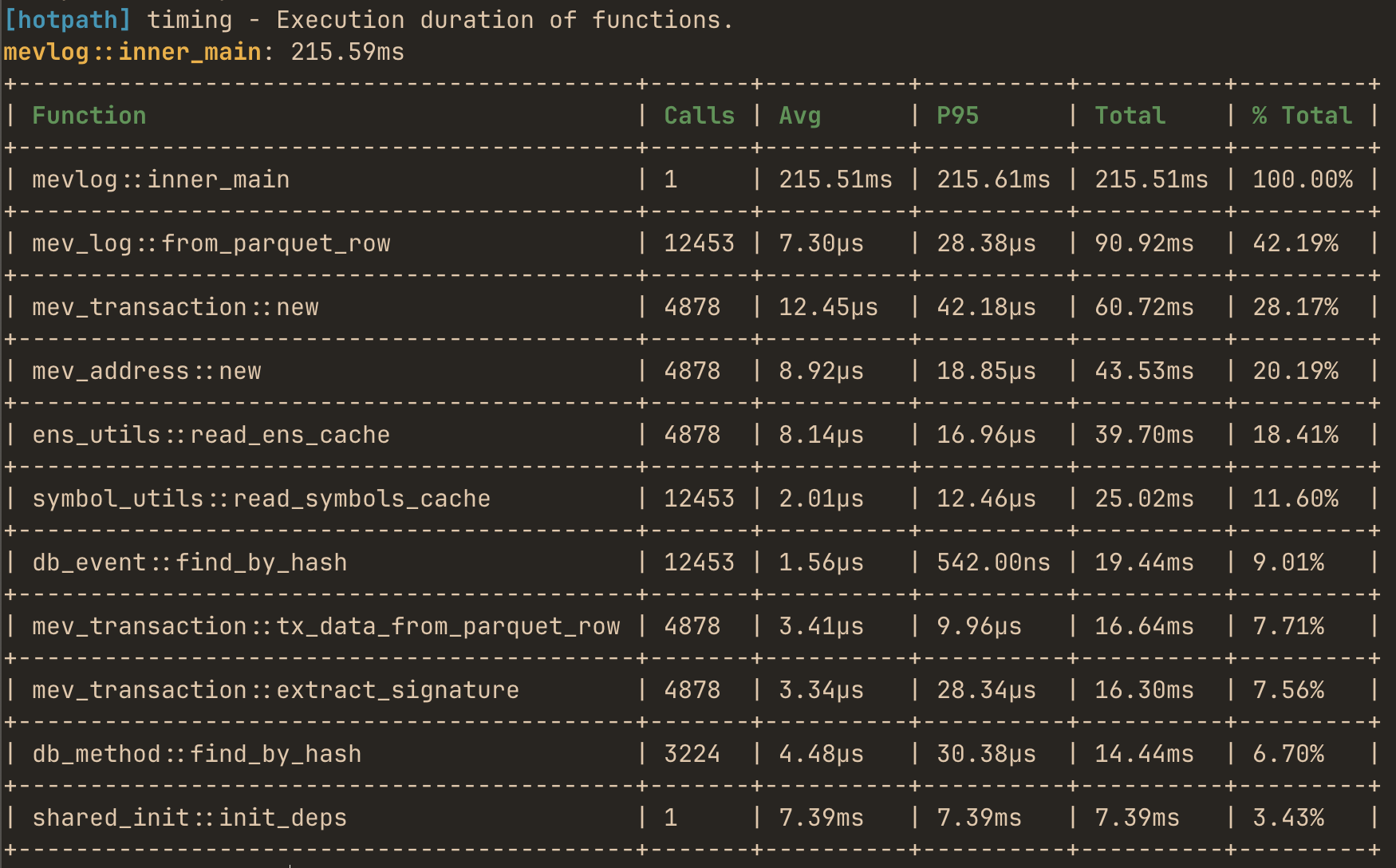
Task: Click the "% Total" column header
Action: (x=1300, y=116)
